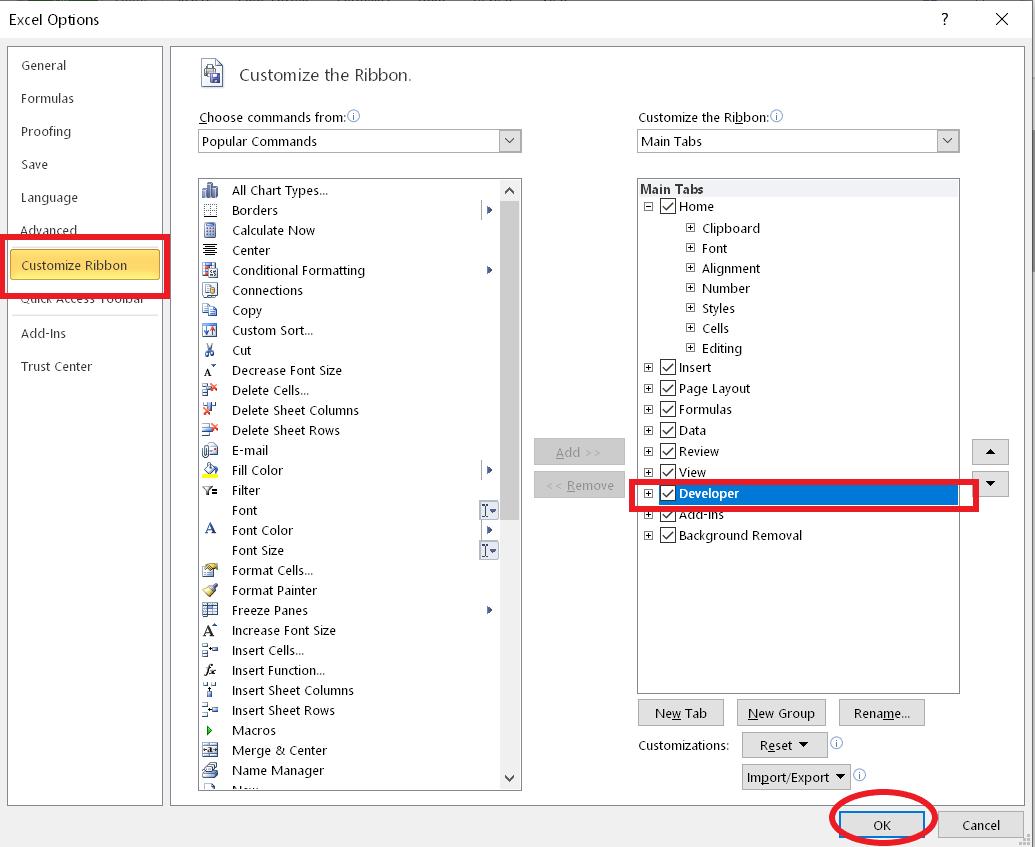Open the Formulas options section
This screenshot has width=1035, height=847.
pos(45,98)
